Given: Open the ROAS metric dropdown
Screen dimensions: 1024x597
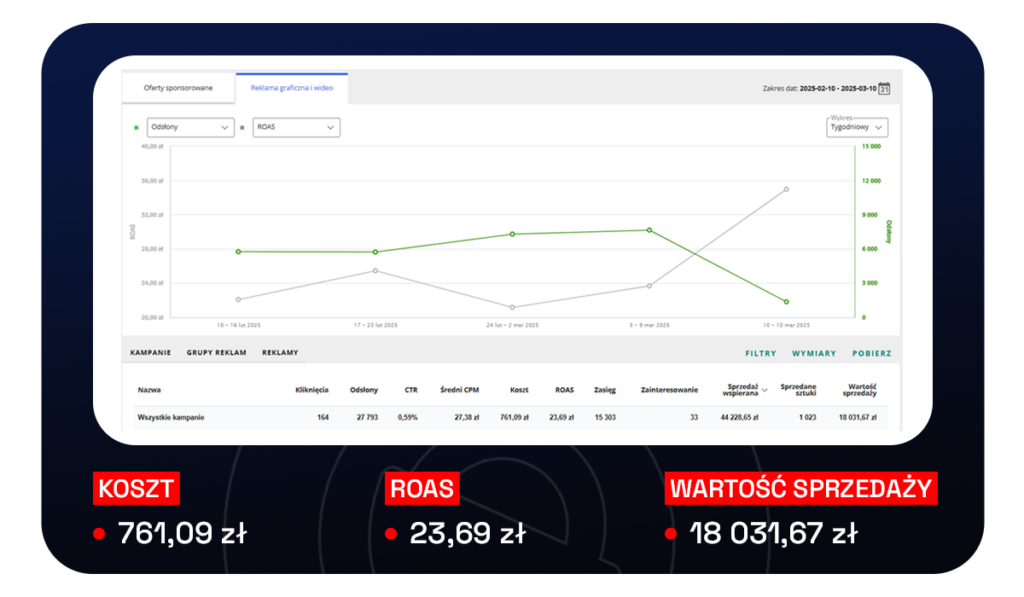Looking at the screenshot, I should tap(295, 128).
